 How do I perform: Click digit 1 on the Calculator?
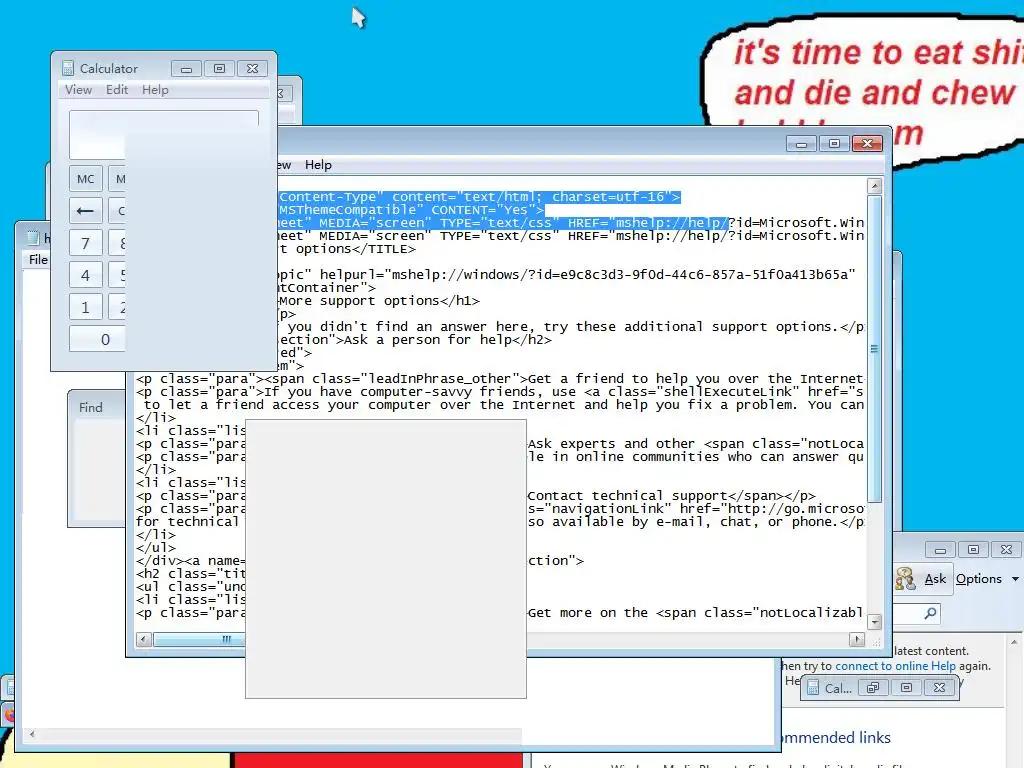[86, 308]
